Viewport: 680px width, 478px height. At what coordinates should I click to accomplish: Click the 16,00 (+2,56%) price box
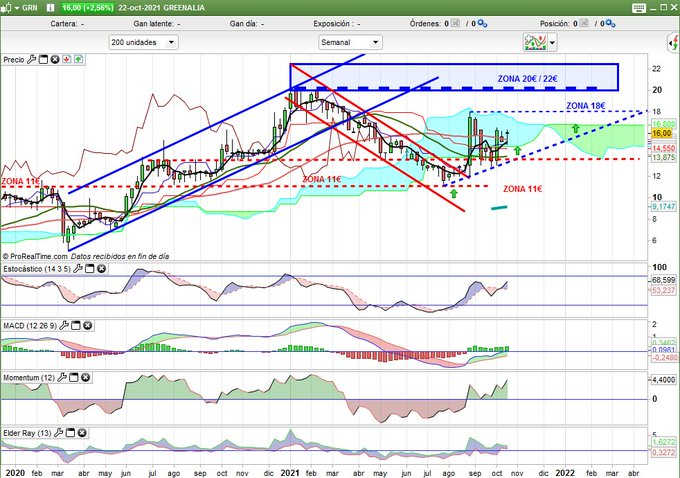[x=88, y=8]
